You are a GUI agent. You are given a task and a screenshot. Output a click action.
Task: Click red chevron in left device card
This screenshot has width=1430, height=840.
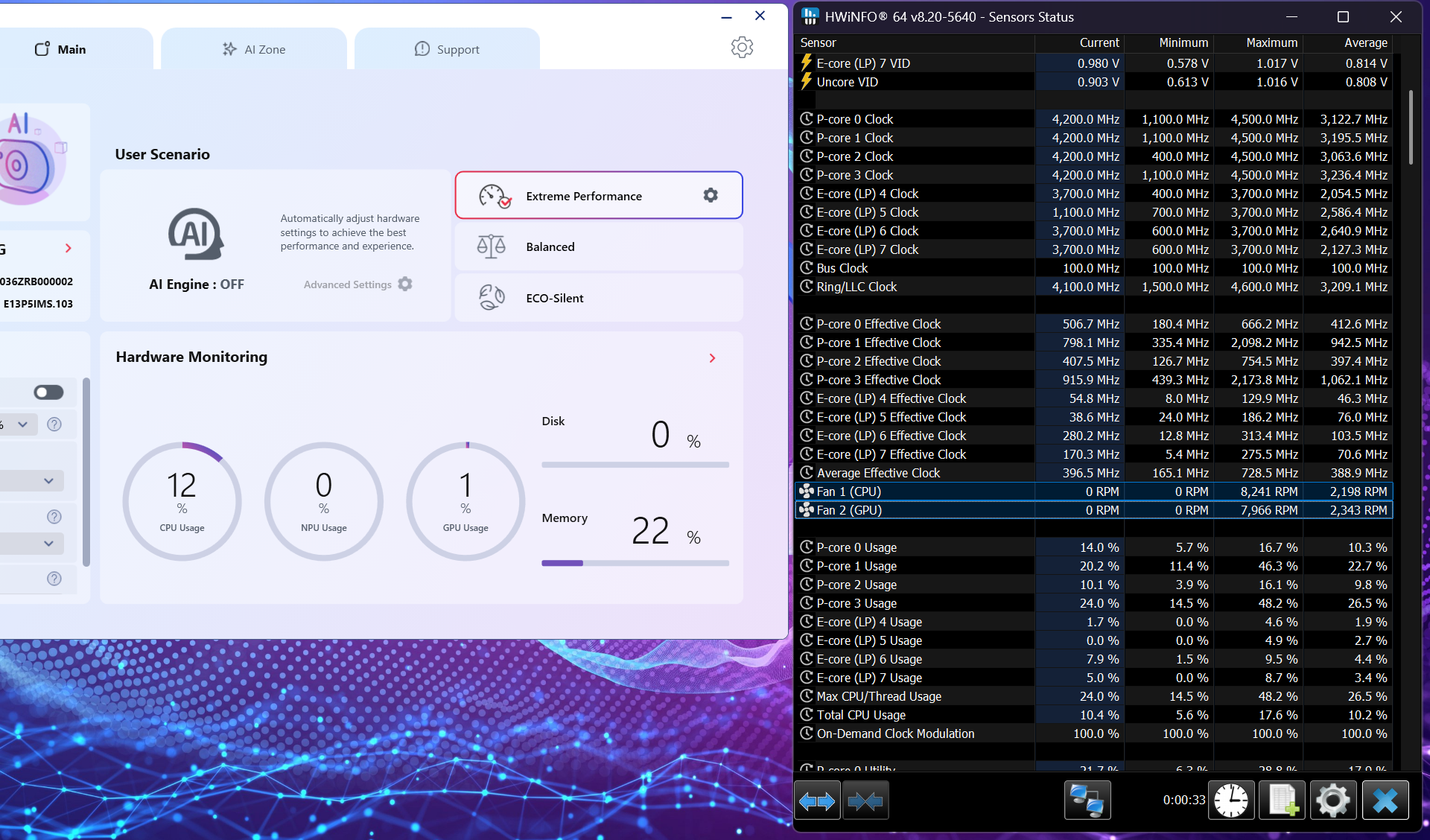coord(69,248)
